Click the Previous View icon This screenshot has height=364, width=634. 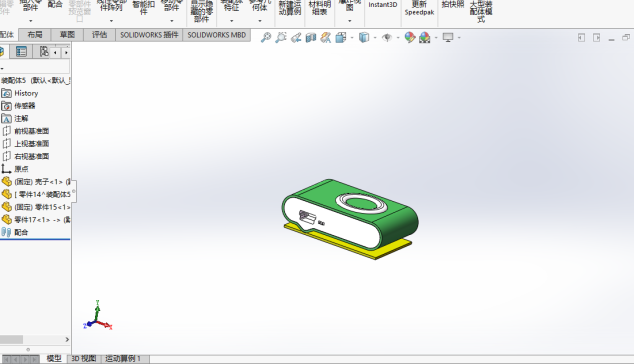(296, 37)
